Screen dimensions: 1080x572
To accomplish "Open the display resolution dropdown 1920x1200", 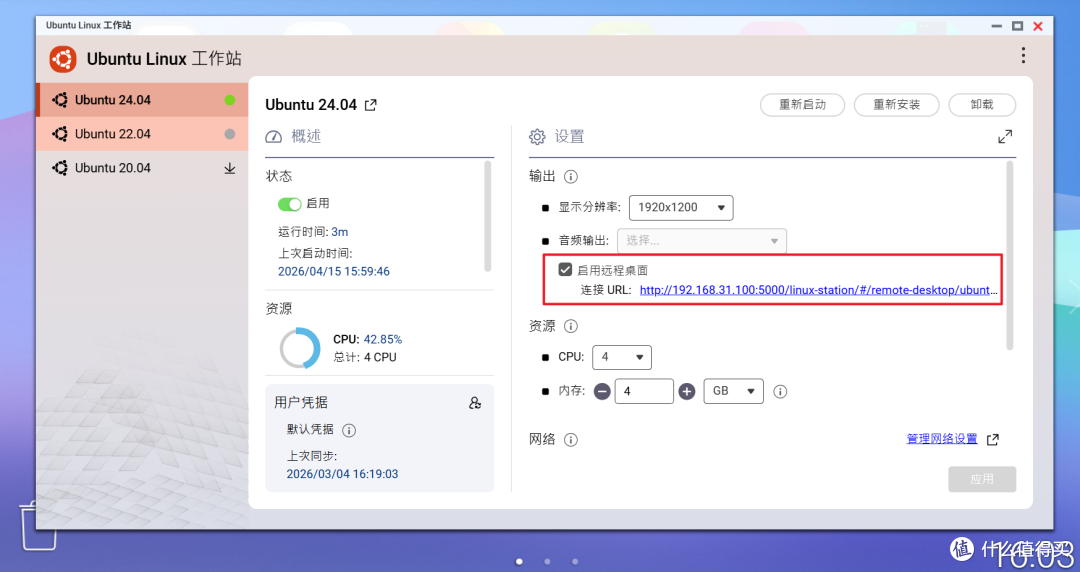I will click(x=681, y=207).
